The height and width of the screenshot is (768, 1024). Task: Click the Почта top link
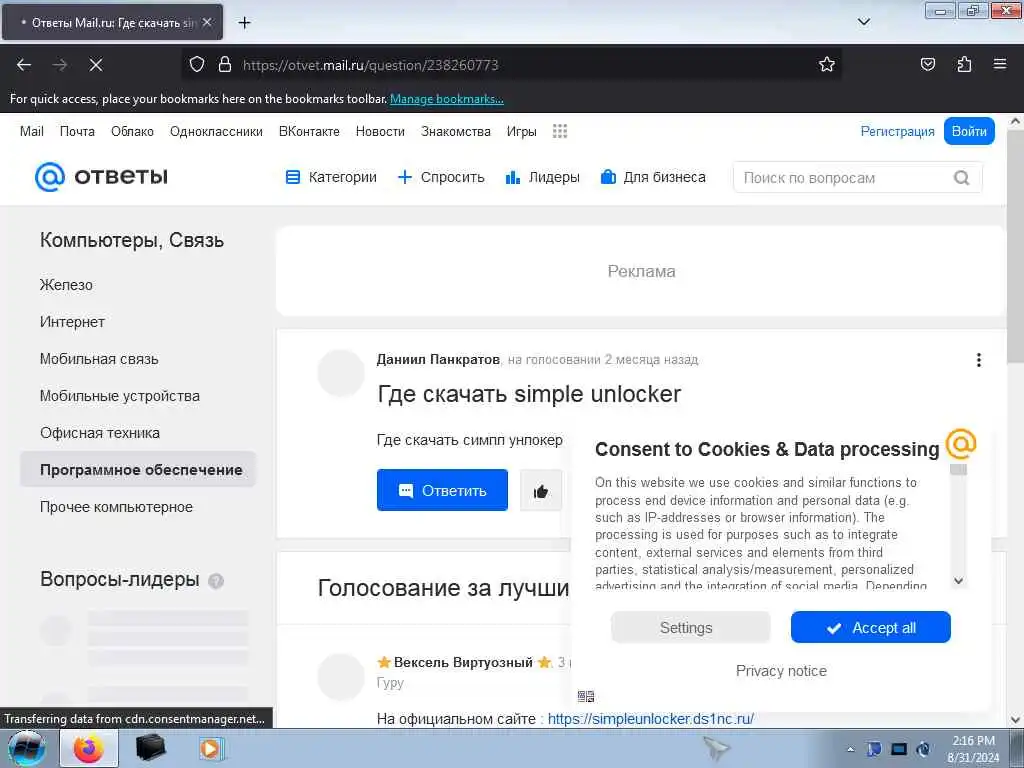click(77, 131)
